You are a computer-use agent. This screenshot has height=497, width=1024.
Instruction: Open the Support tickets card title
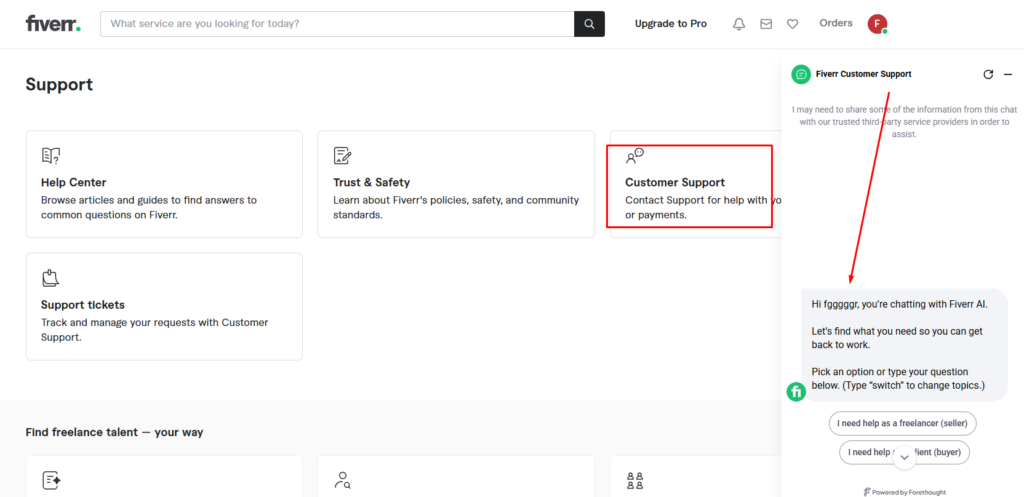click(x=83, y=304)
